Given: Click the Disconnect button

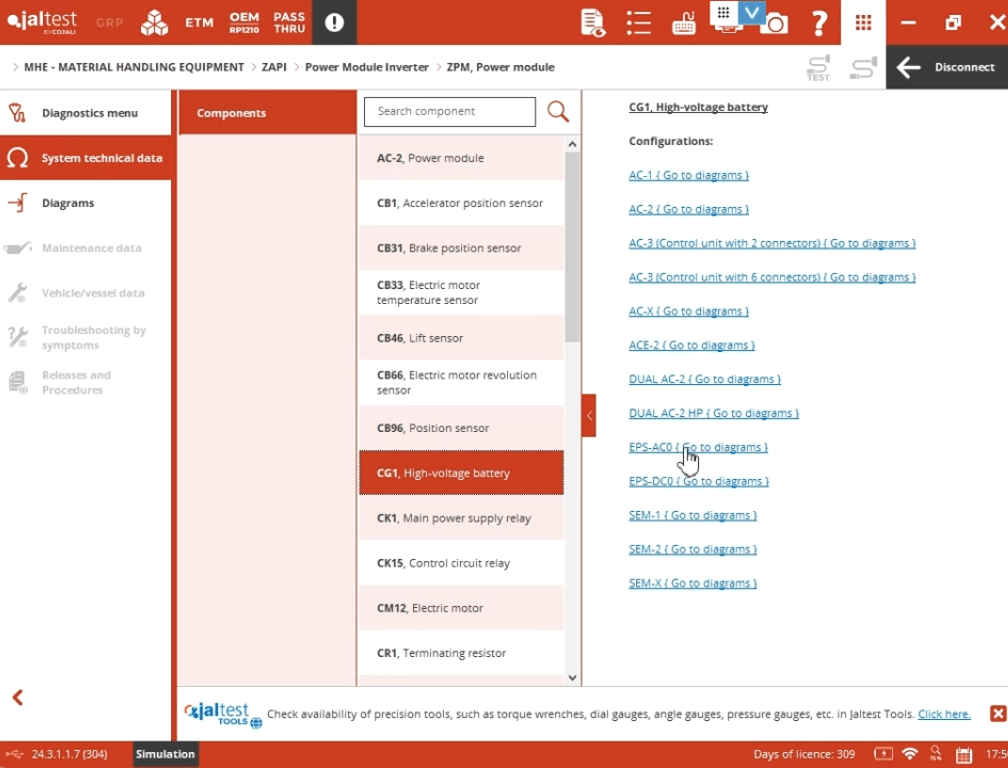Looking at the screenshot, I should click(x=947, y=67).
